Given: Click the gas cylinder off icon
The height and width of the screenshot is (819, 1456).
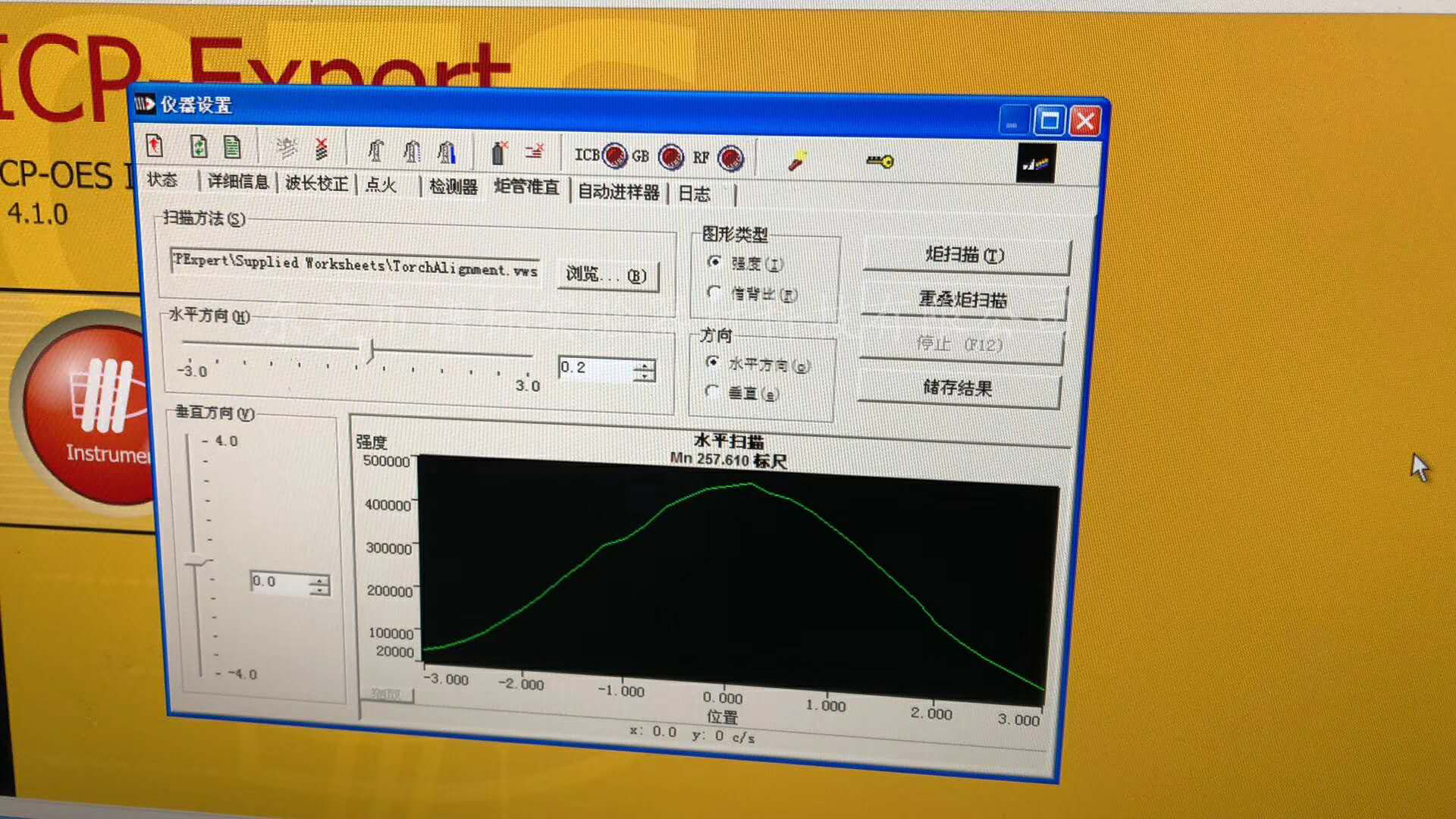Looking at the screenshot, I should (499, 152).
